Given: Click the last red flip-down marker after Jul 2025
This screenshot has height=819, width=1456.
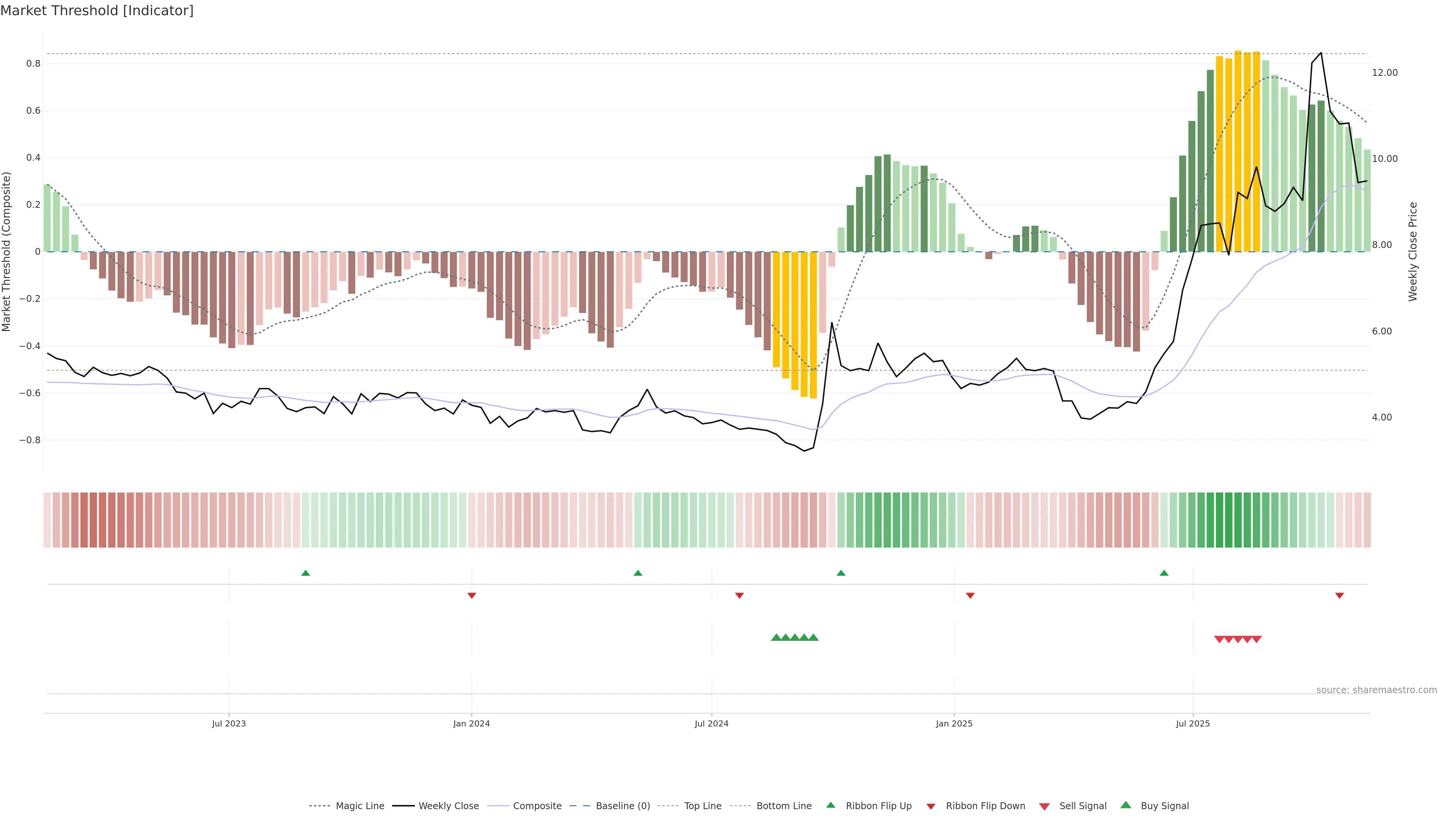Looking at the screenshot, I should [x=1339, y=595].
